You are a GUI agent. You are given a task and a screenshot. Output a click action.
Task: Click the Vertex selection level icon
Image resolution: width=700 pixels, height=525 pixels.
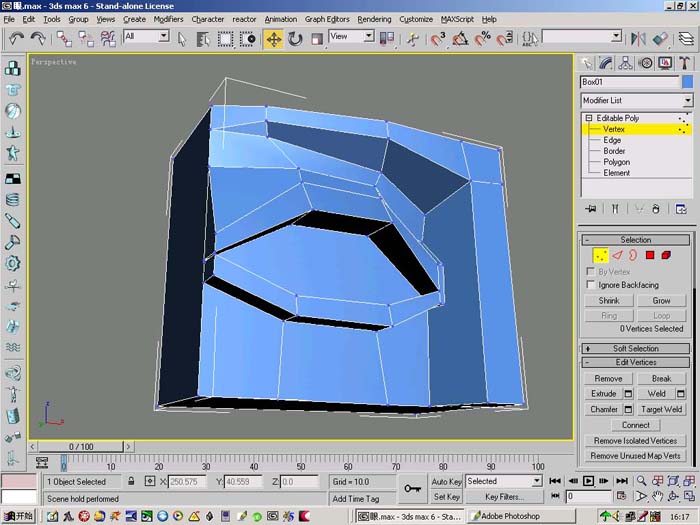(x=600, y=255)
